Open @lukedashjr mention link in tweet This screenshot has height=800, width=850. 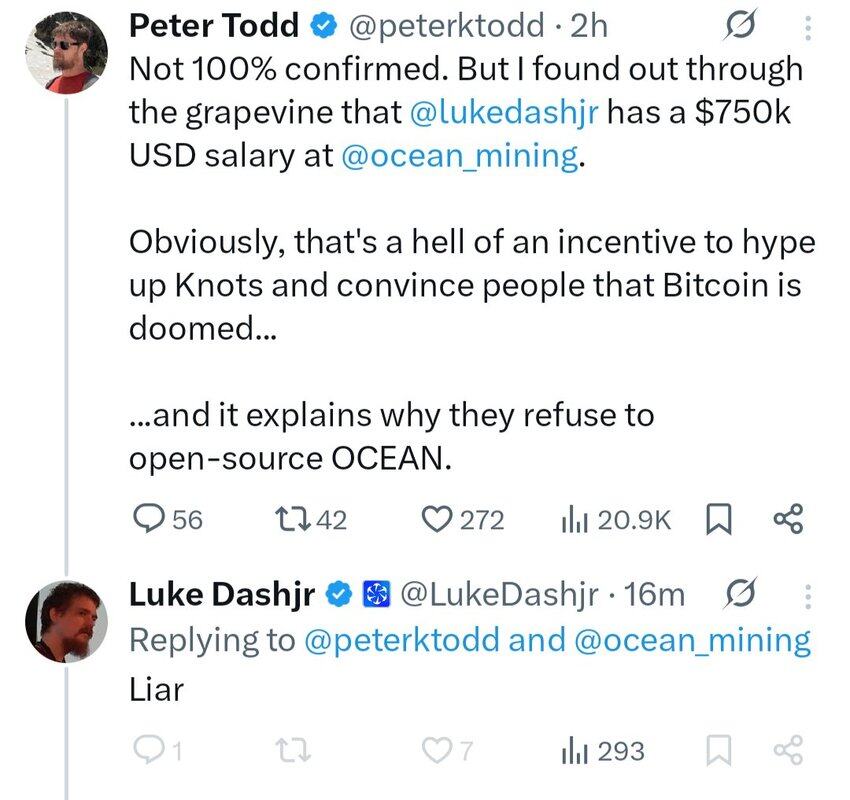point(504,112)
